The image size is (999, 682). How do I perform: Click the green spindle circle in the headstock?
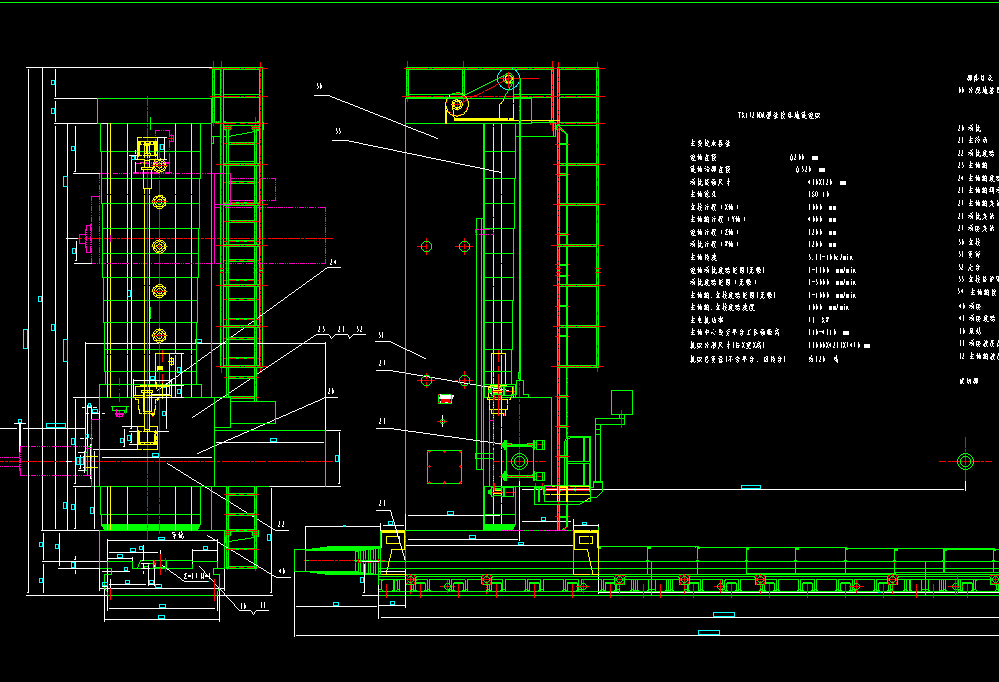point(518,461)
